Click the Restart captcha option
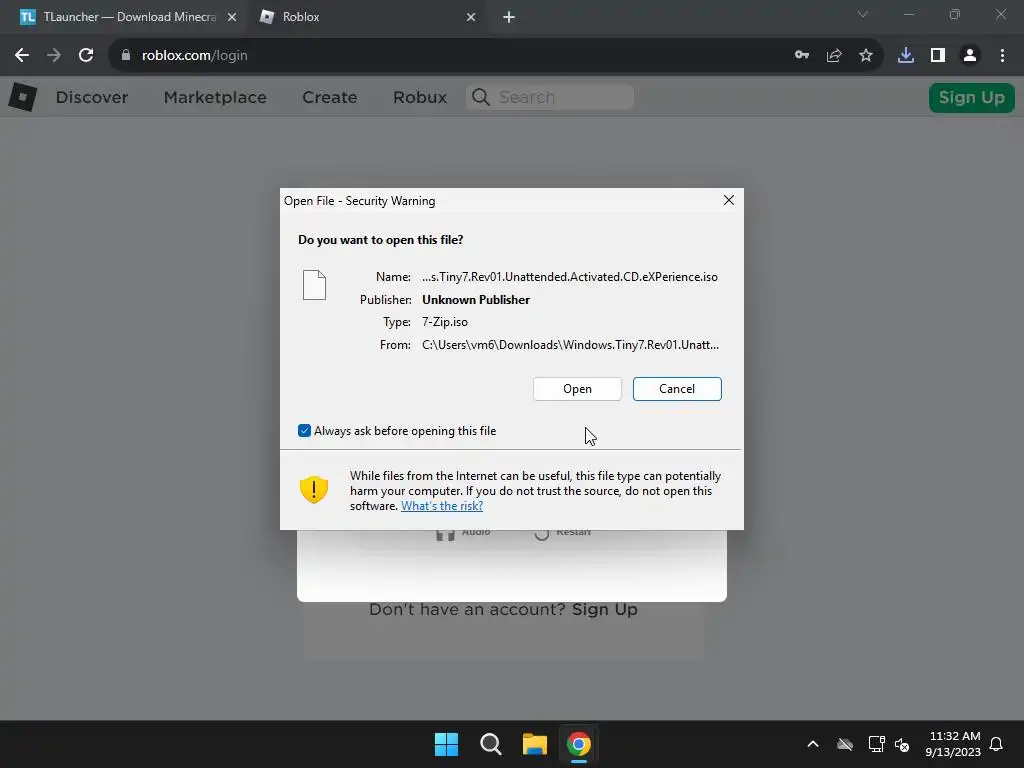1024x768 pixels. click(x=563, y=533)
